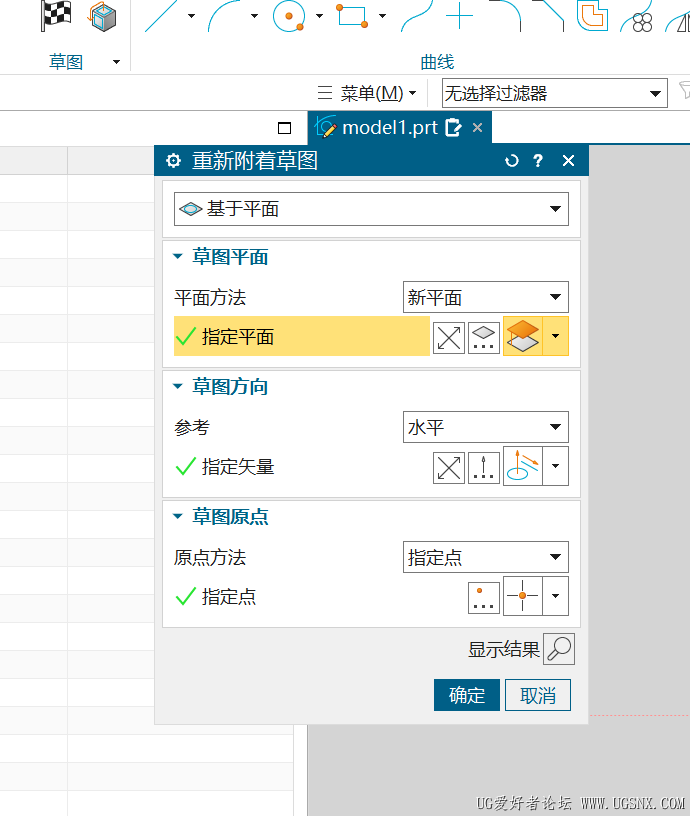Select the Arc tool in curve toolbar
The width and height of the screenshot is (690, 816).
pyautogui.click(x=225, y=16)
